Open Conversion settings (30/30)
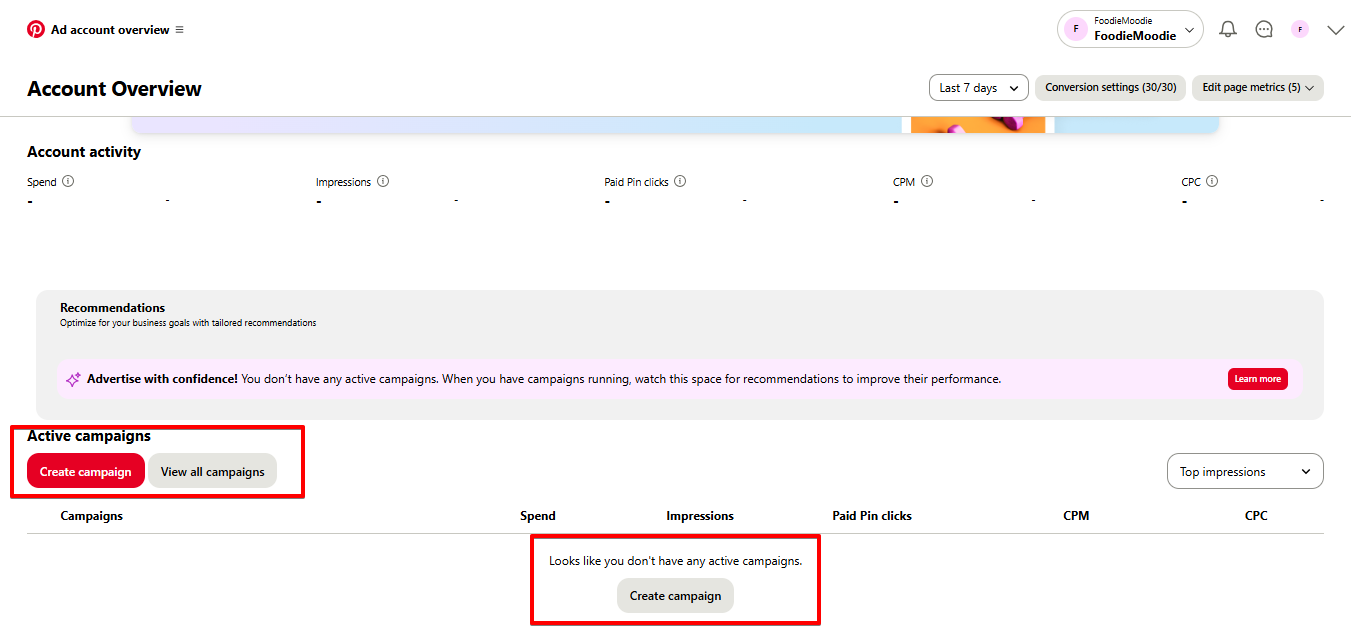This screenshot has width=1351, height=638. click(x=1110, y=88)
